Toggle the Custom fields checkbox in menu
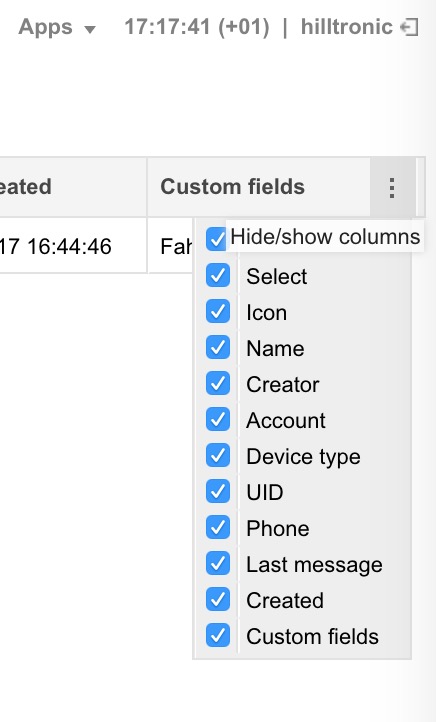 click(x=218, y=635)
